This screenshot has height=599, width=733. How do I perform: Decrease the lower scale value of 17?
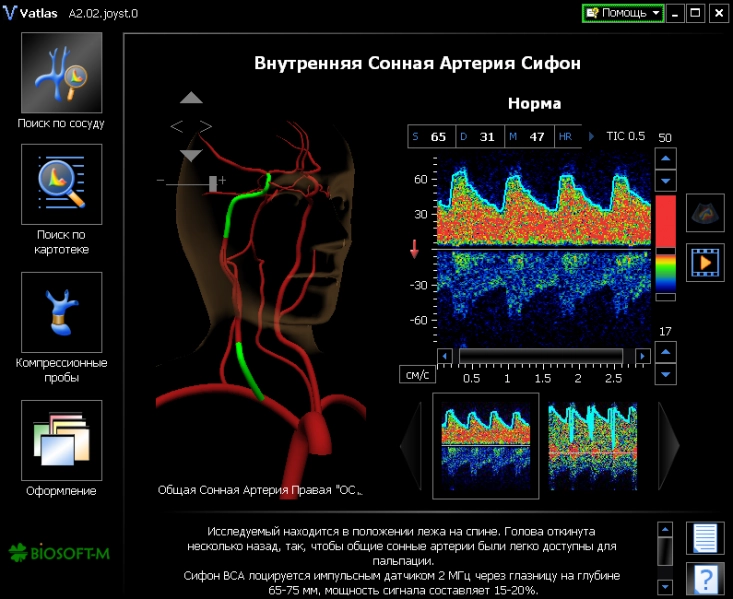coord(665,373)
